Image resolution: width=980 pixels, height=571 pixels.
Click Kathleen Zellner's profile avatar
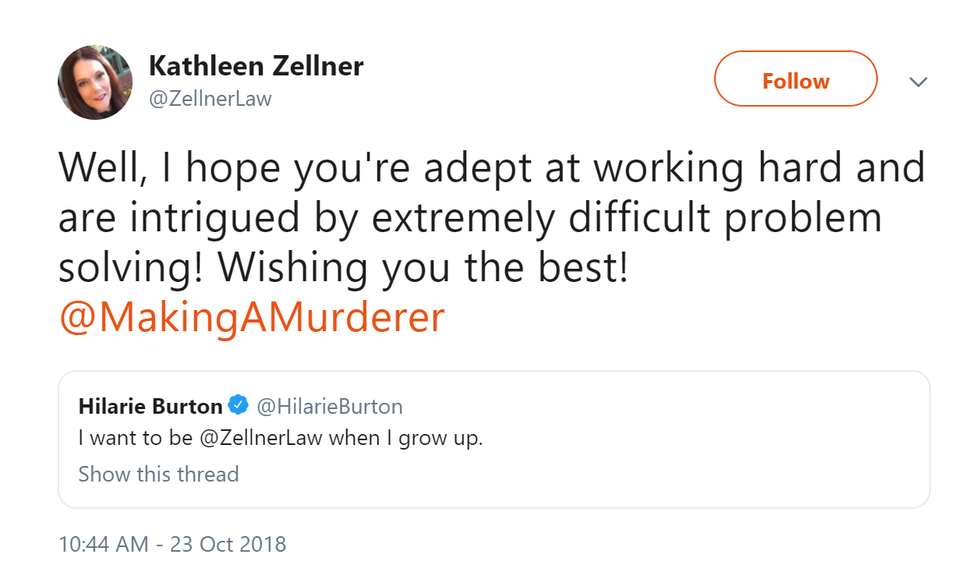click(x=96, y=83)
